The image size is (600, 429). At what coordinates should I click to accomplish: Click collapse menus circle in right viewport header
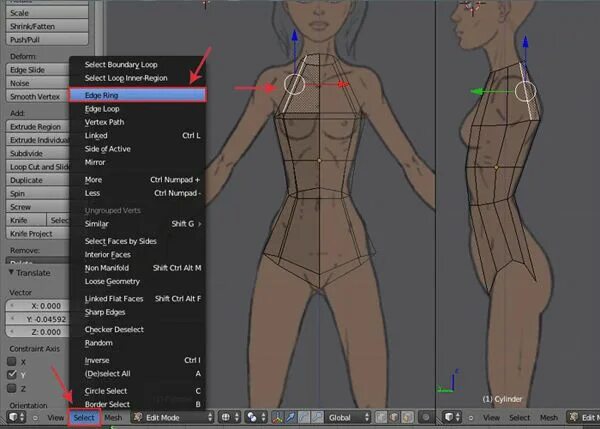click(x=471, y=418)
